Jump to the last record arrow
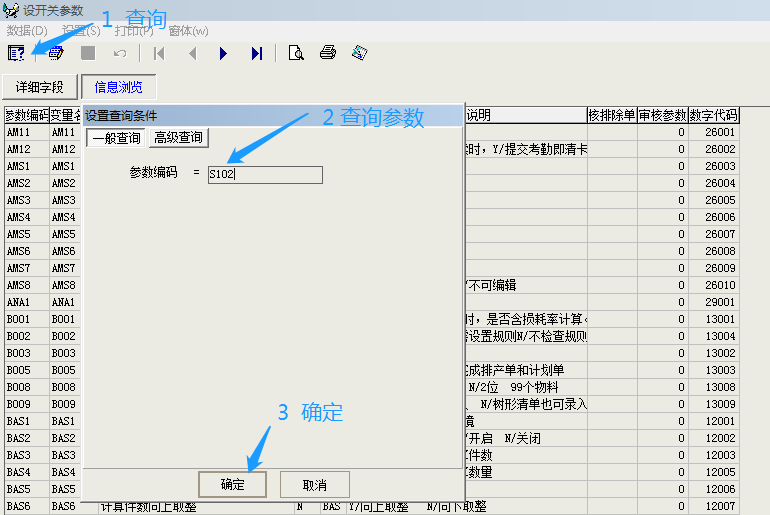Image resolution: width=770 pixels, height=515 pixels. [257, 53]
